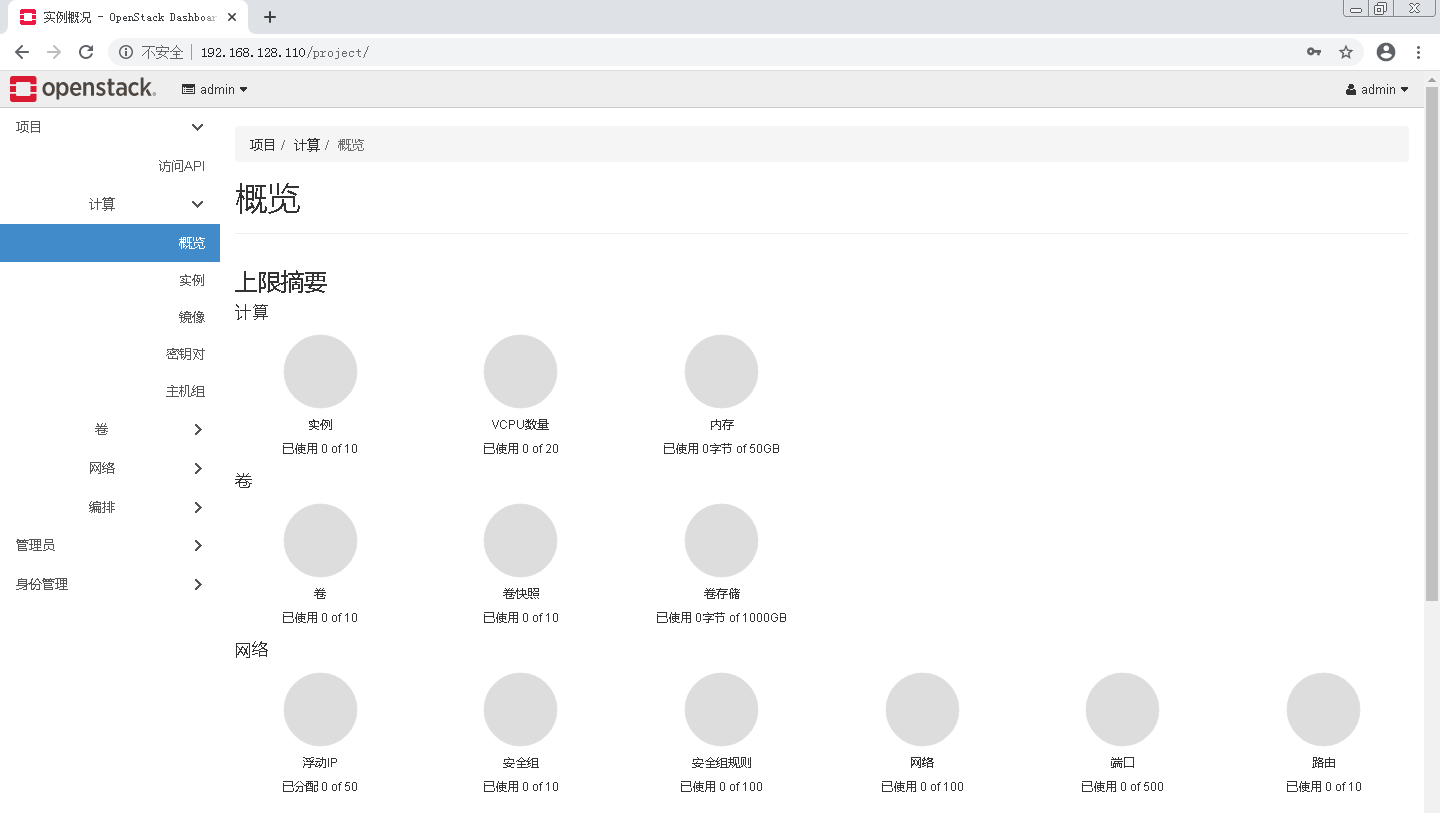Click the 卷快照 usage pie chart
This screenshot has height=813, width=1440.
[520, 540]
